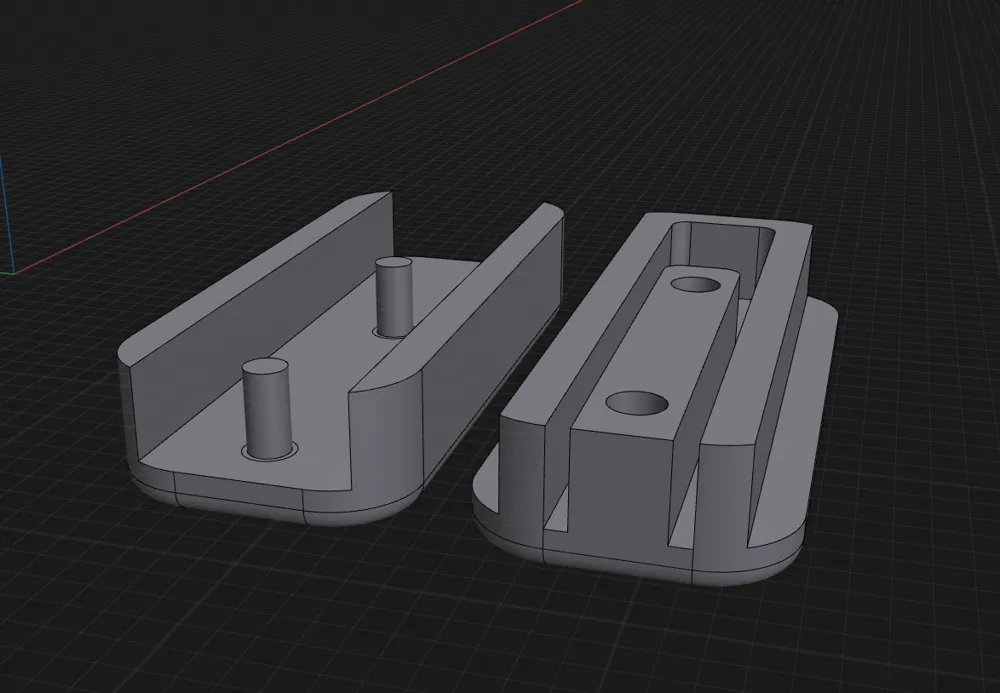Screen dimensions: 1000x693
Task: Click the left part's tall left wall
Action: (255, 325)
